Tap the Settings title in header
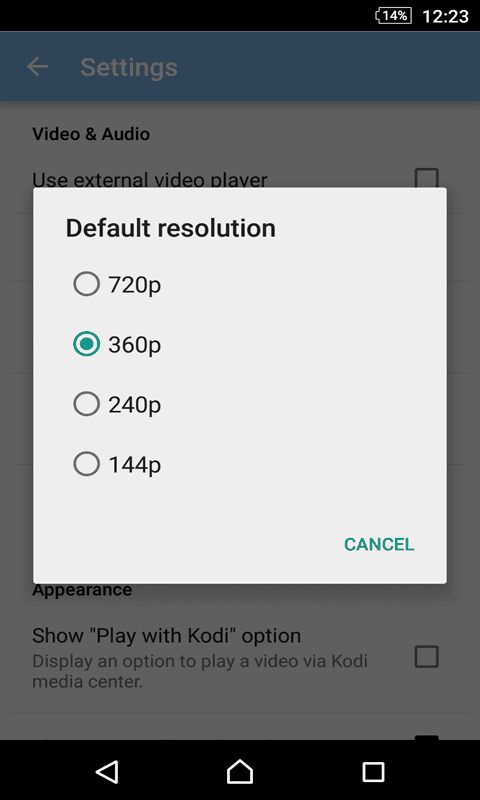Screen dimensions: 480x800 coord(129,67)
